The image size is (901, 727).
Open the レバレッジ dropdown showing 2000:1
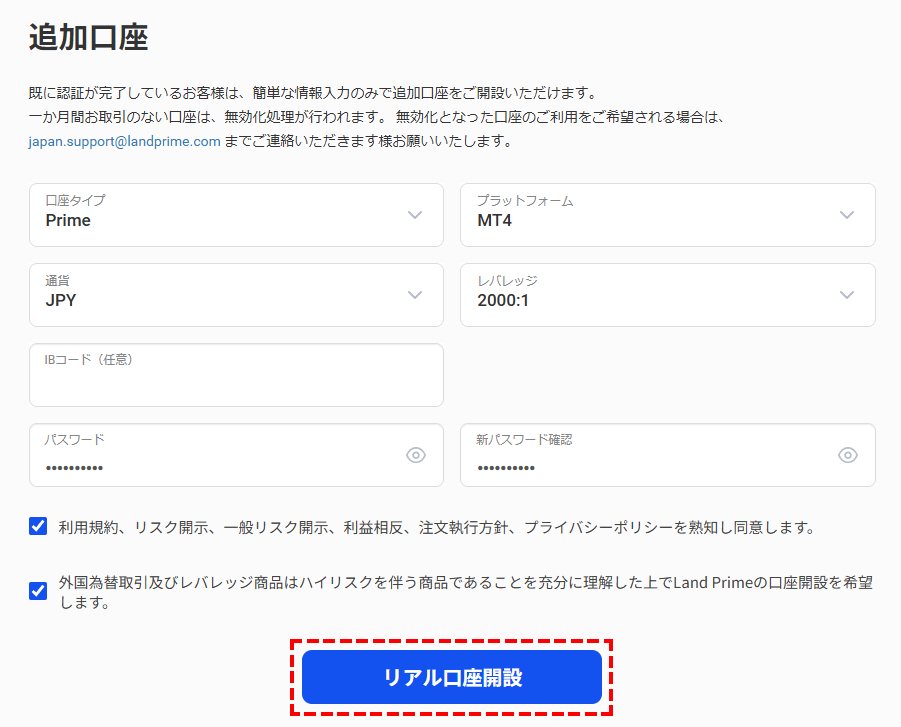click(668, 295)
